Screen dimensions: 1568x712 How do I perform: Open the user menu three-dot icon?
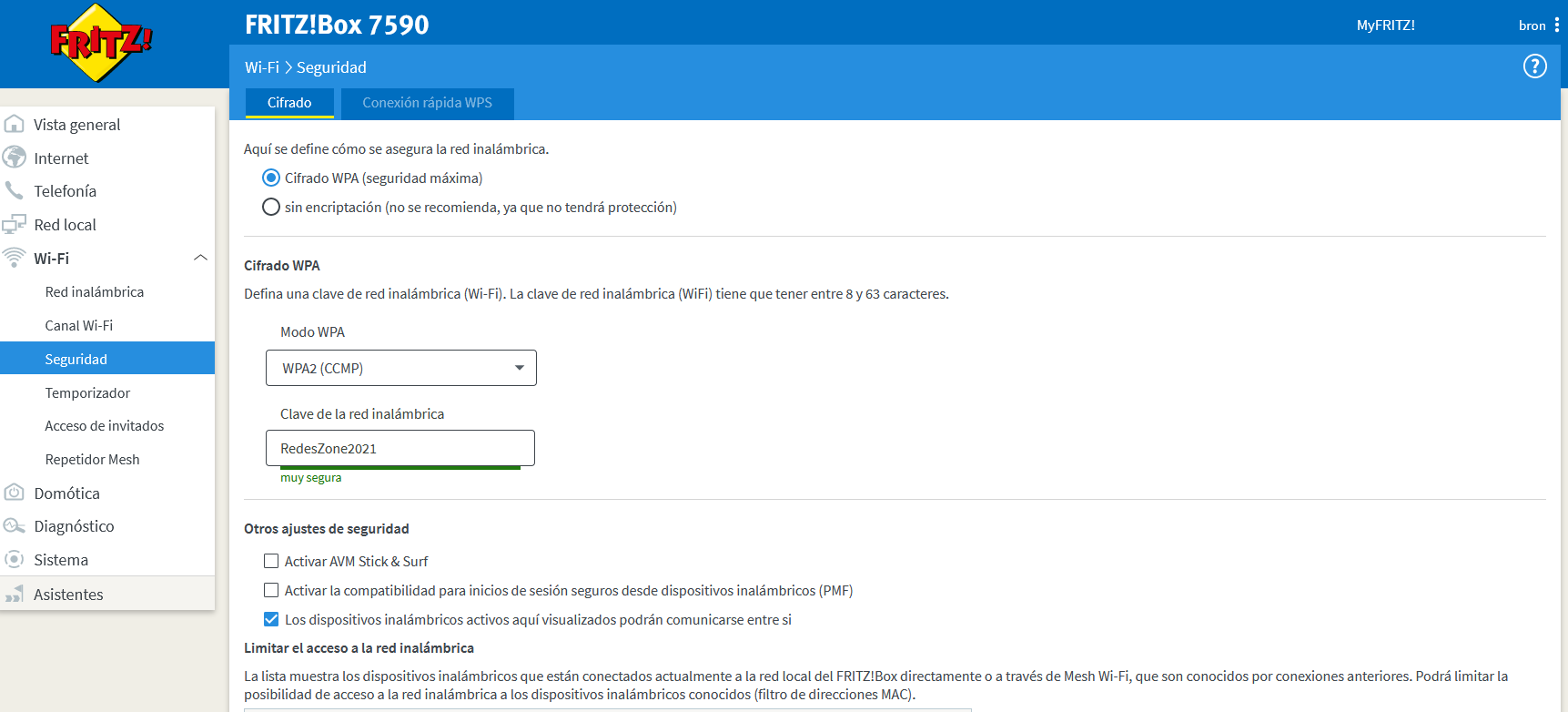click(x=1557, y=25)
